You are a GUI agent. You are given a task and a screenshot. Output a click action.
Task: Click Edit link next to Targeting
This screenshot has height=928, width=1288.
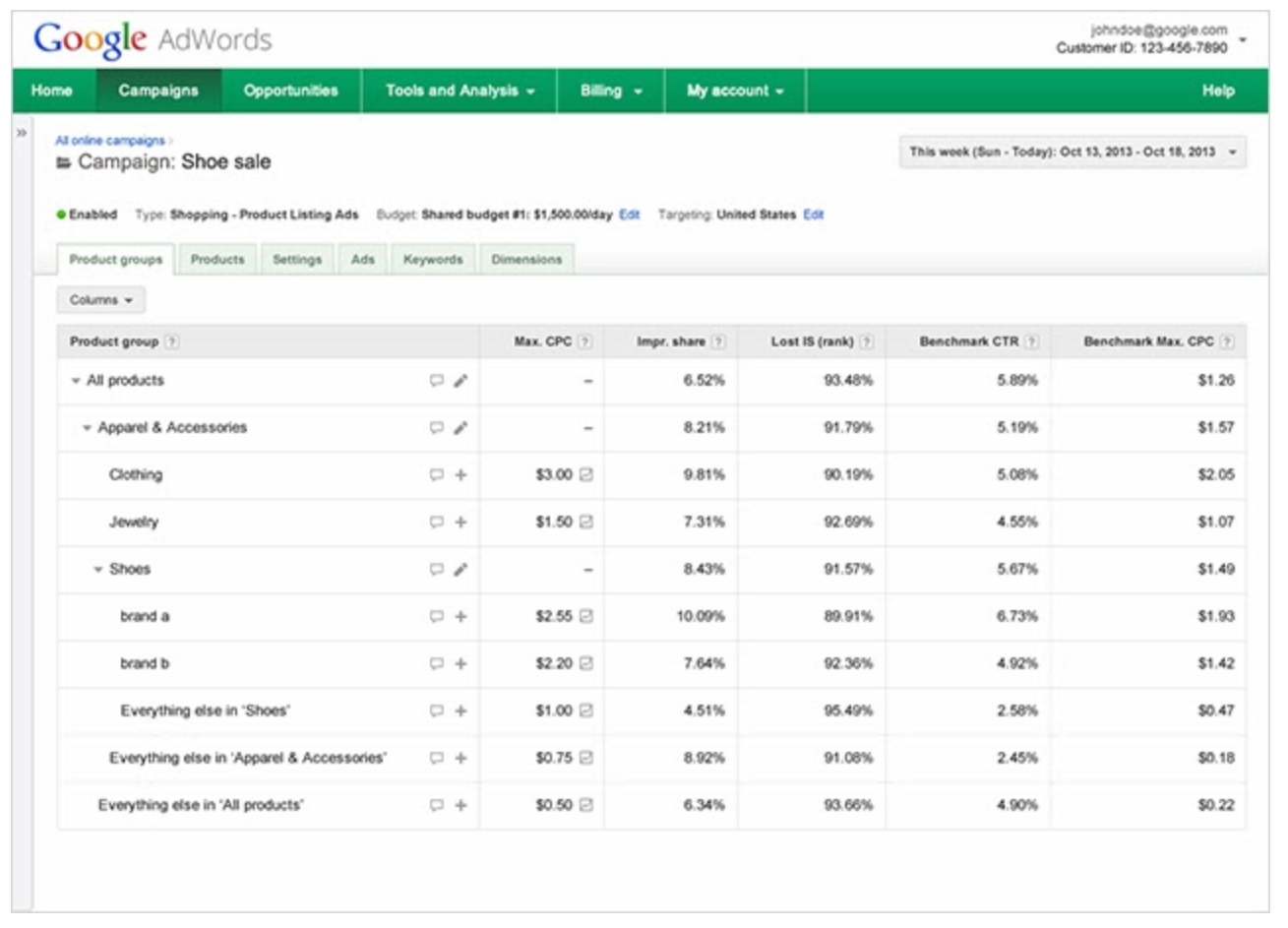814,215
